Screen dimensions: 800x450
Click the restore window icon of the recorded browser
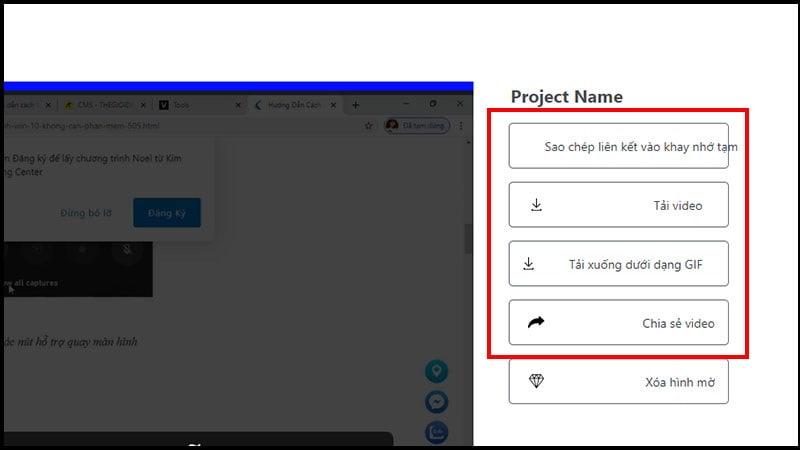(x=433, y=104)
